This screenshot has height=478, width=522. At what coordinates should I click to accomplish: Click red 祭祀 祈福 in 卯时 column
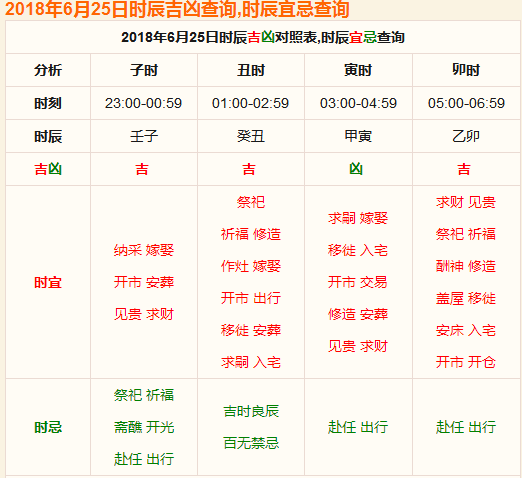coord(466,234)
